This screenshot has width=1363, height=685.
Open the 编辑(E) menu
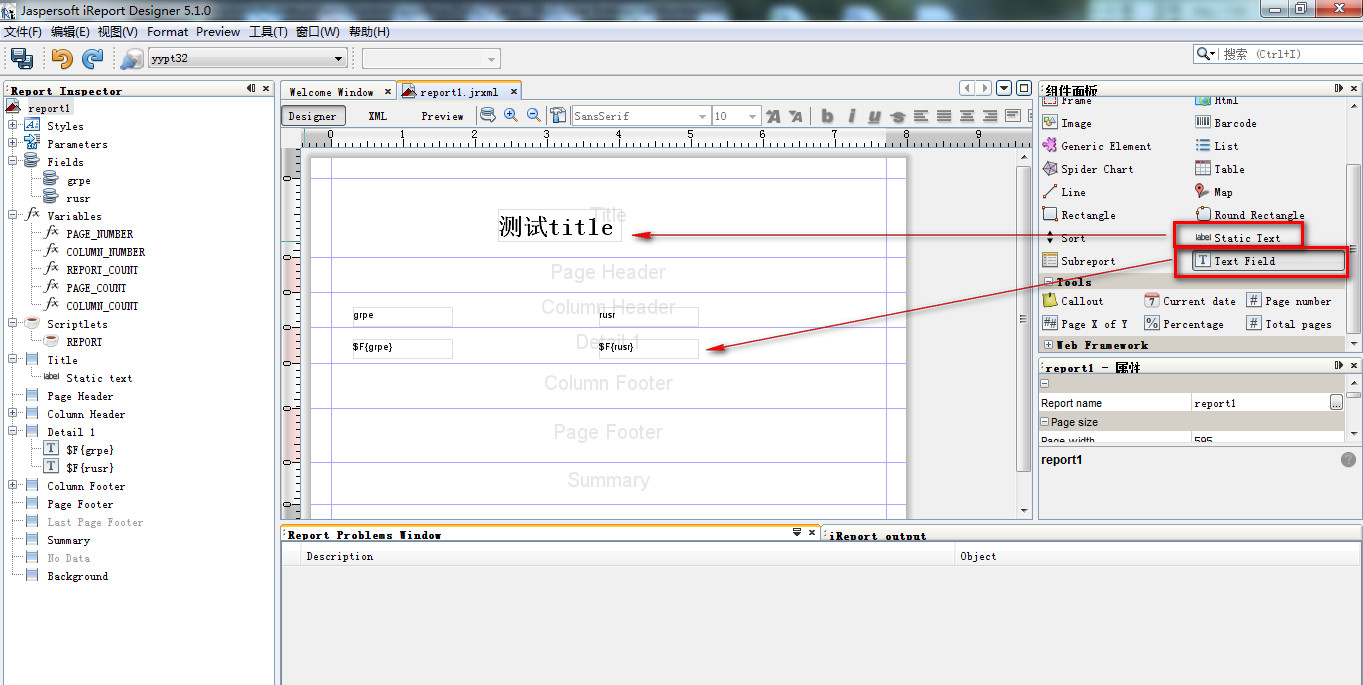[70, 32]
